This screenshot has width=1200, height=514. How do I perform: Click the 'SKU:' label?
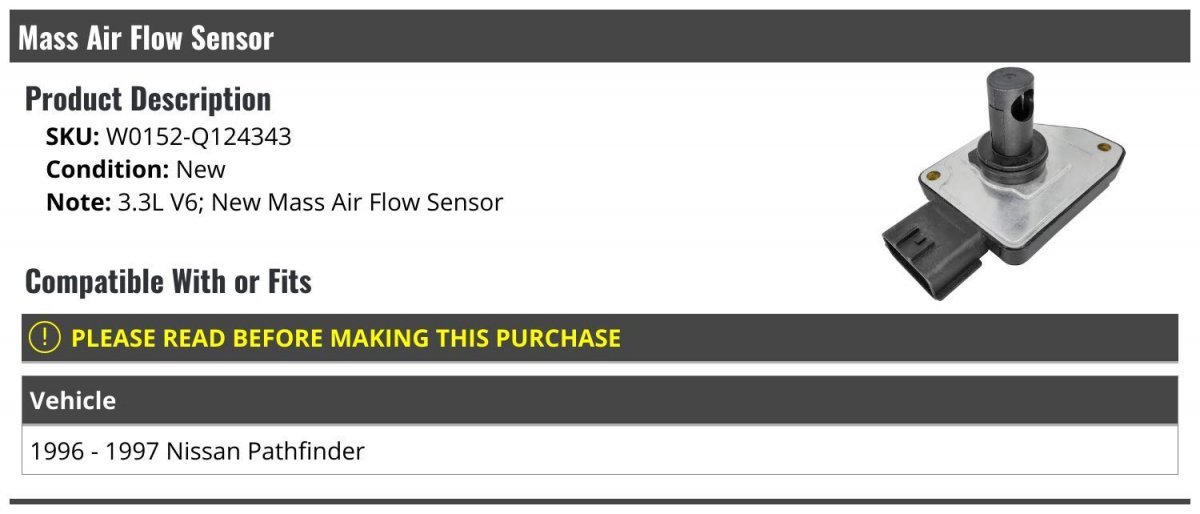pos(73,137)
